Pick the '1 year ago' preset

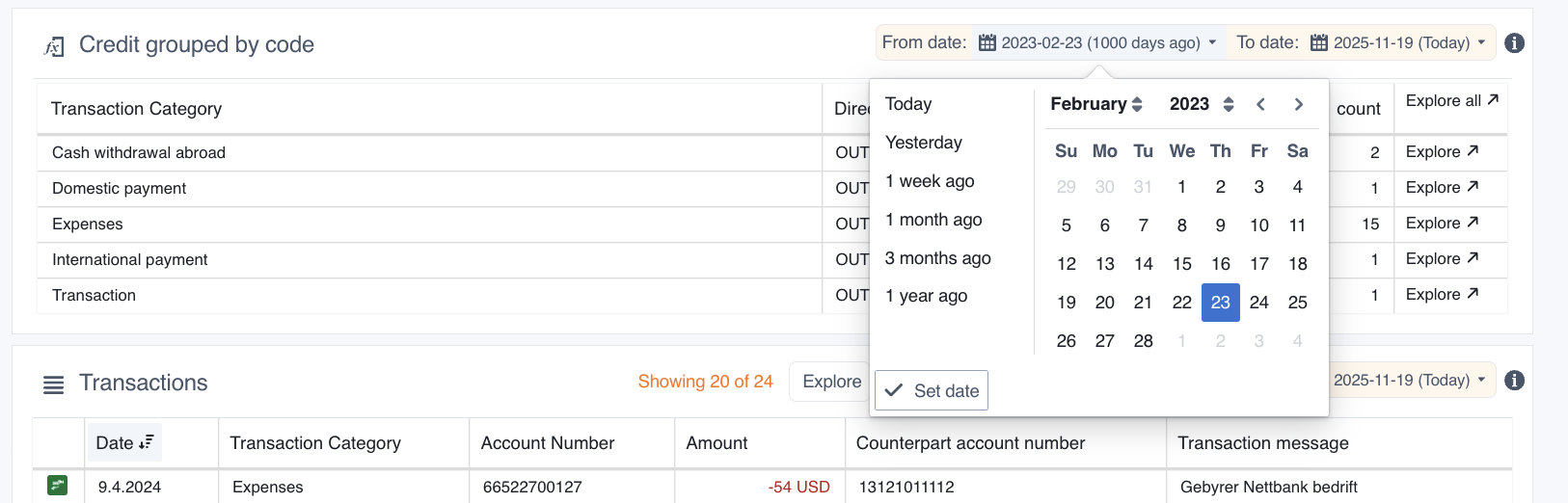pos(926,296)
